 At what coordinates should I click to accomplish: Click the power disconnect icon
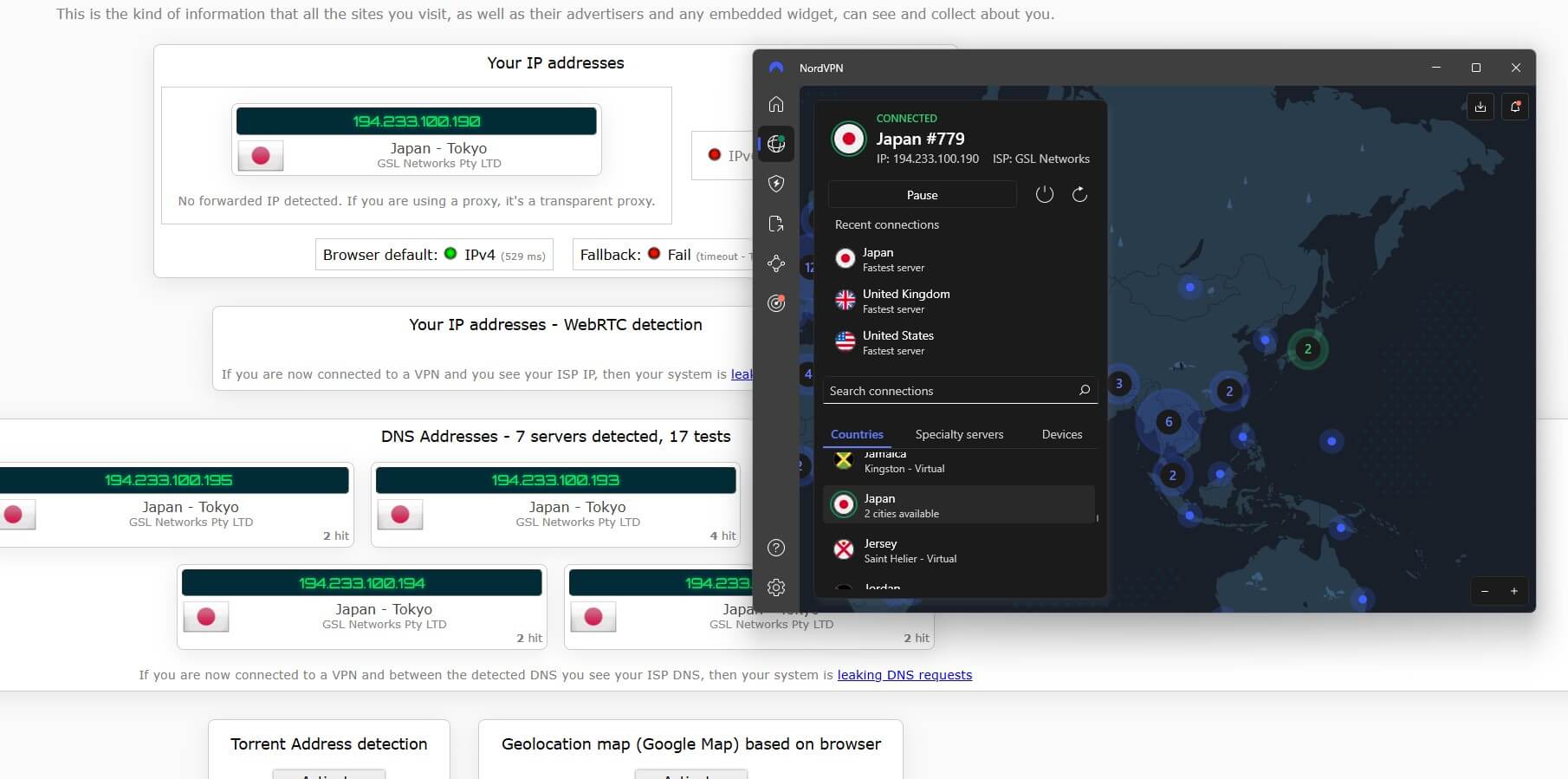[1045, 194]
